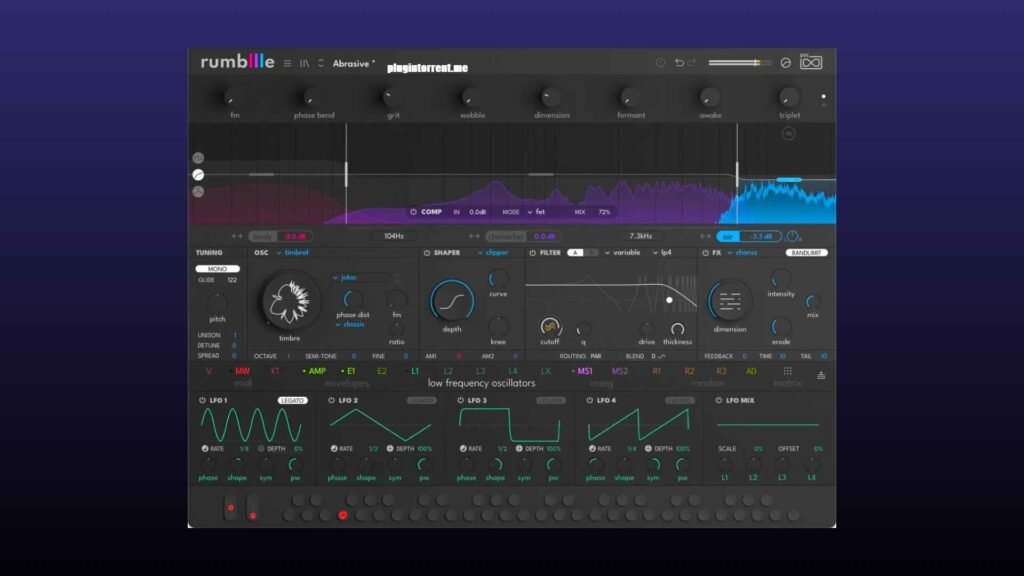Click the LFO 4 depth icon
This screenshot has width=1024, height=576.
pyautogui.click(x=648, y=449)
